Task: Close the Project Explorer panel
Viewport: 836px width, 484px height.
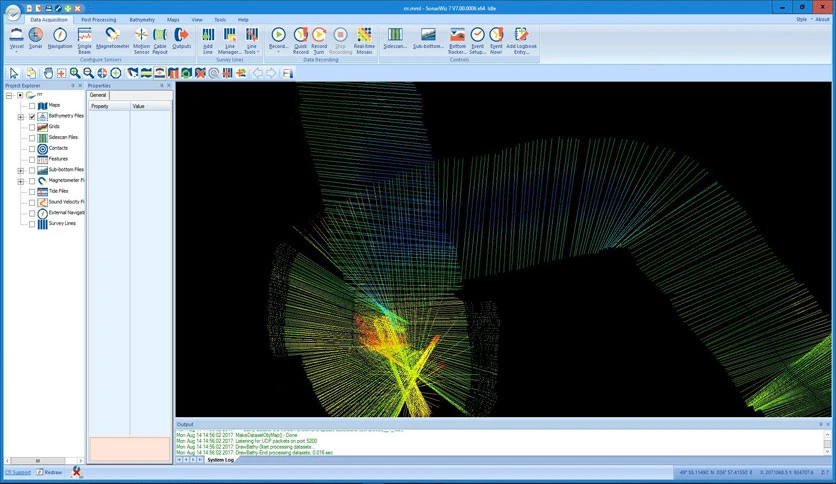Action: pyautogui.click(x=81, y=85)
